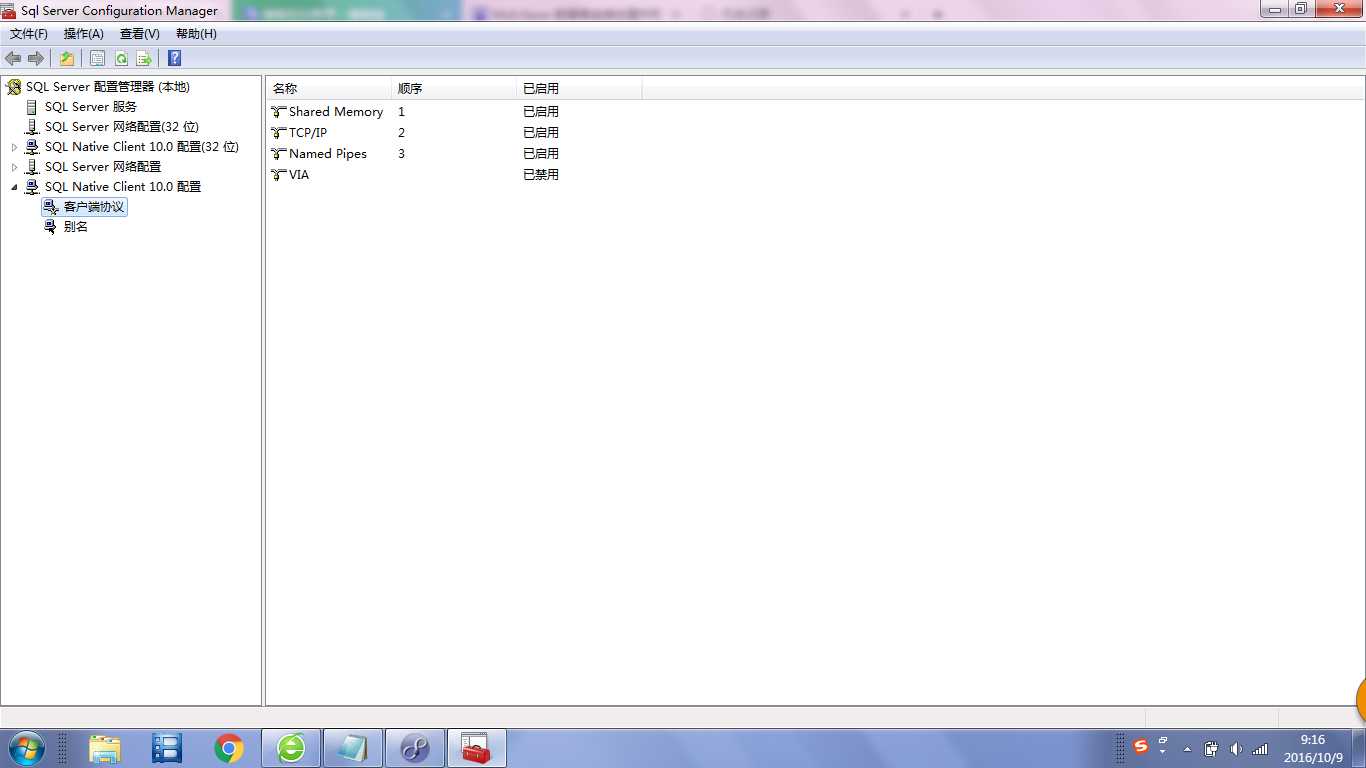Sort by the 已启用 column header
The height and width of the screenshot is (768, 1366).
pyautogui.click(x=579, y=89)
